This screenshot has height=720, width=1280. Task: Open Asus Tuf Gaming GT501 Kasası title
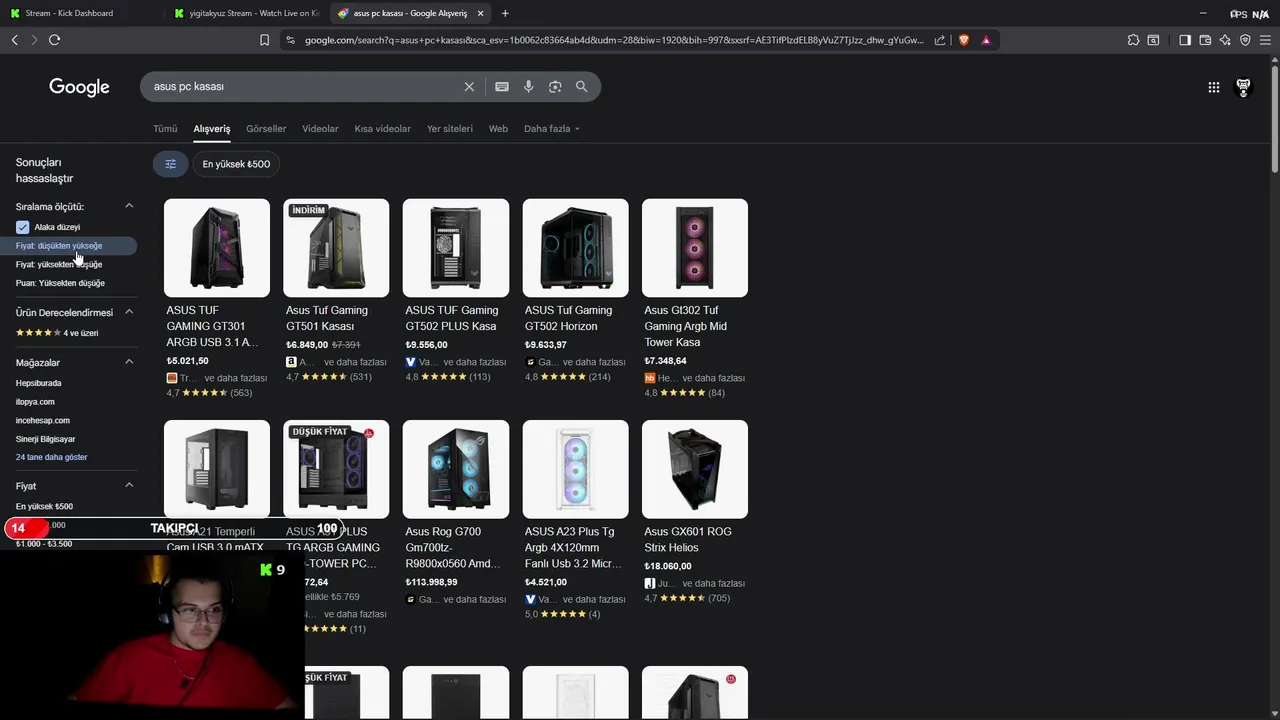[327, 318]
